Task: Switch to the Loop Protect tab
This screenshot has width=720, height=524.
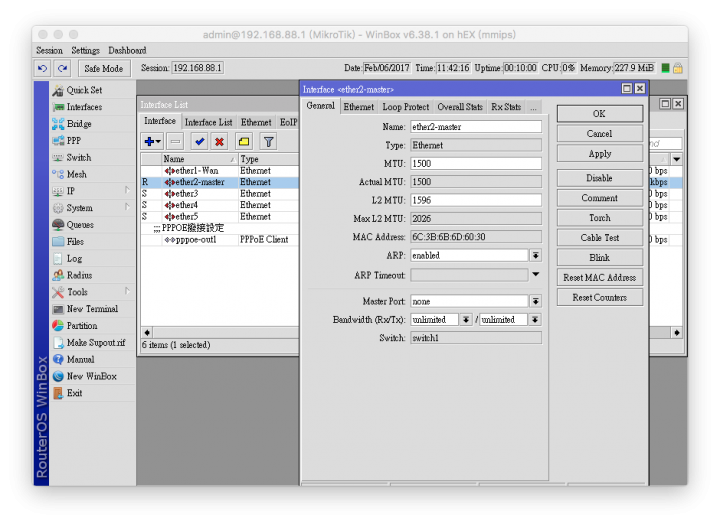Action: (x=405, y=107)
